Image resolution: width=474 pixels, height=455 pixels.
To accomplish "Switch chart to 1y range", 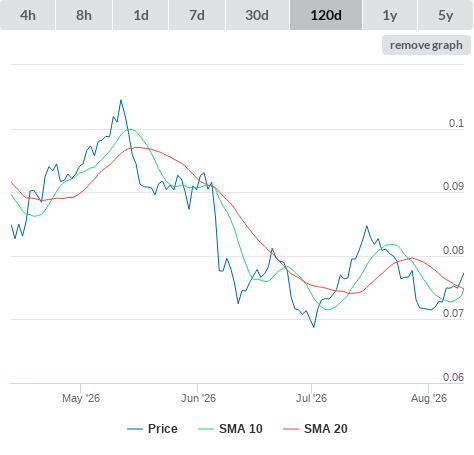I will [x=390, y=15].
